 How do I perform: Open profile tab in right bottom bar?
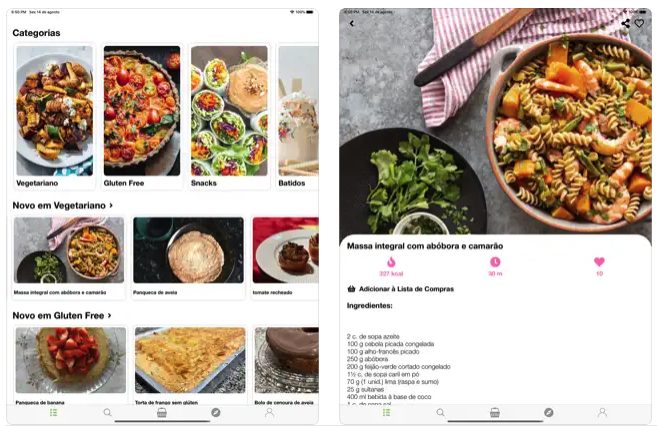[602, 413]
